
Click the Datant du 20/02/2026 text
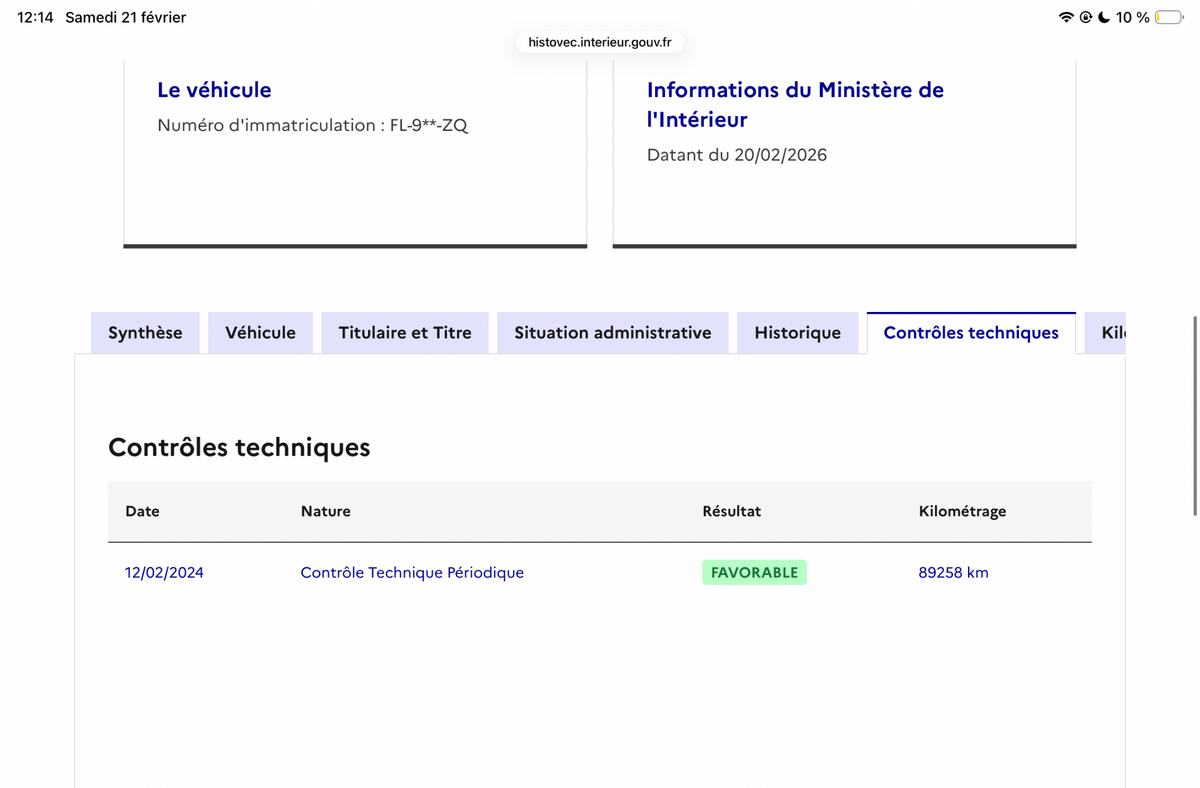[x=737, y=155]
